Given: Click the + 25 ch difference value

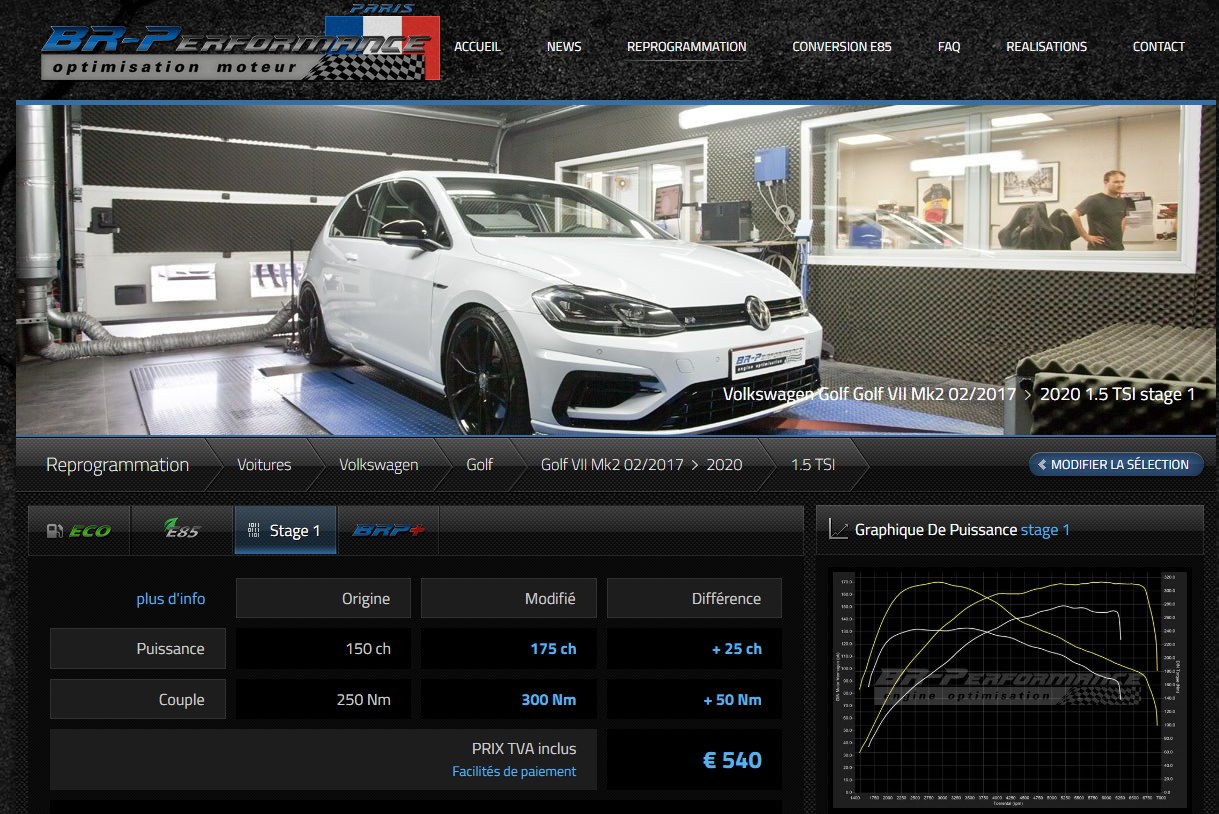Looking at the screenshot, I should (x=737, y=649).
